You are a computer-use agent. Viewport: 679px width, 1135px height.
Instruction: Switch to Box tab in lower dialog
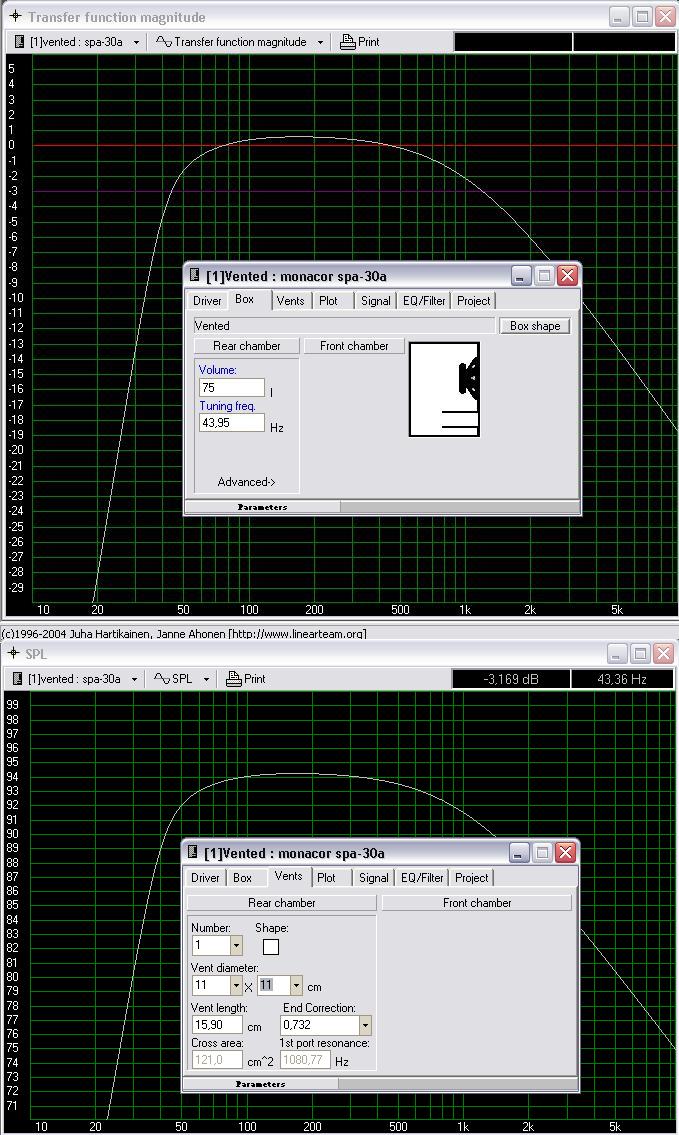pyautogui.click(x=242, y=877)
